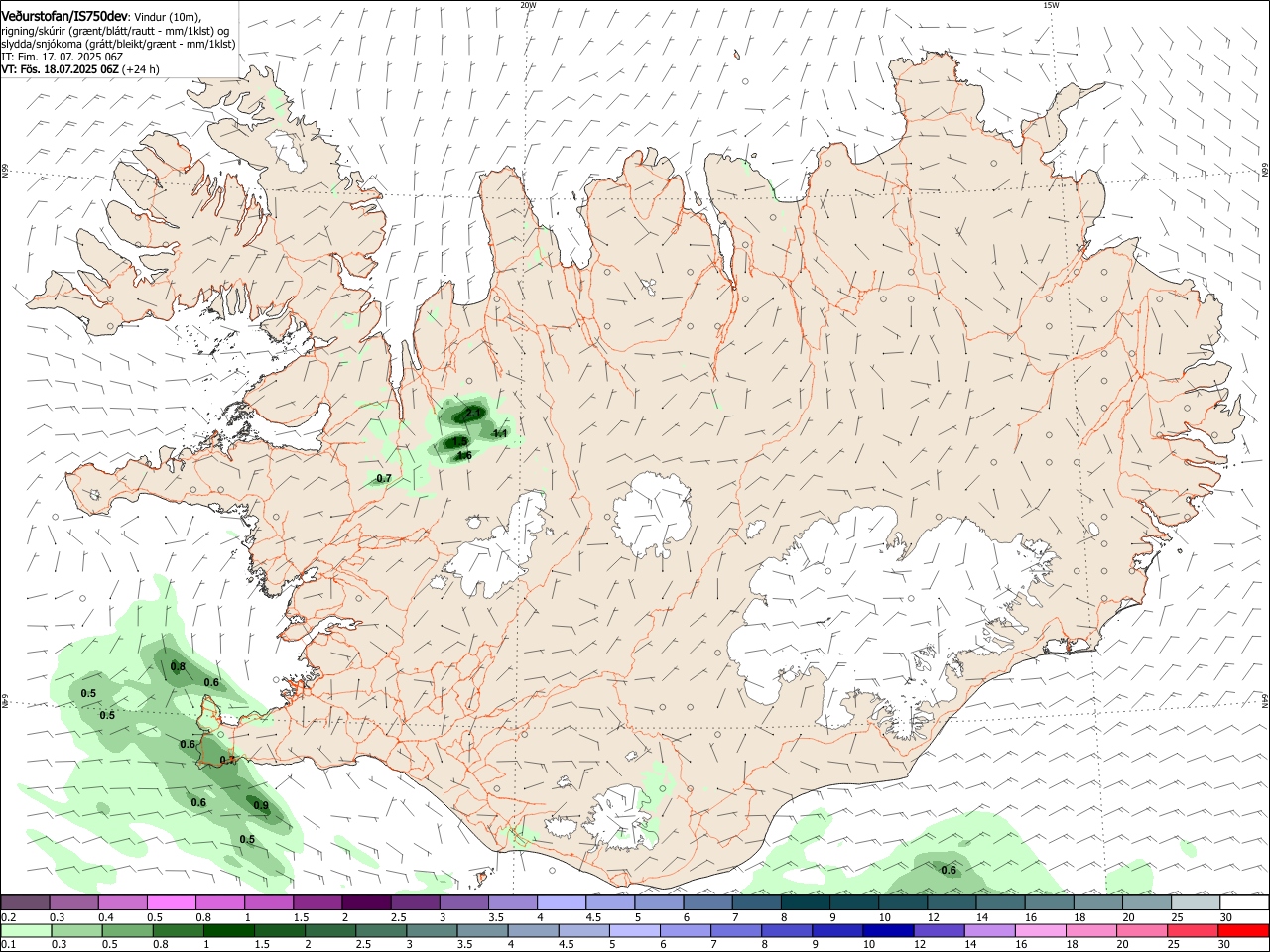Click the "0.7" value in the western inland rain patch

pos(384,478)
